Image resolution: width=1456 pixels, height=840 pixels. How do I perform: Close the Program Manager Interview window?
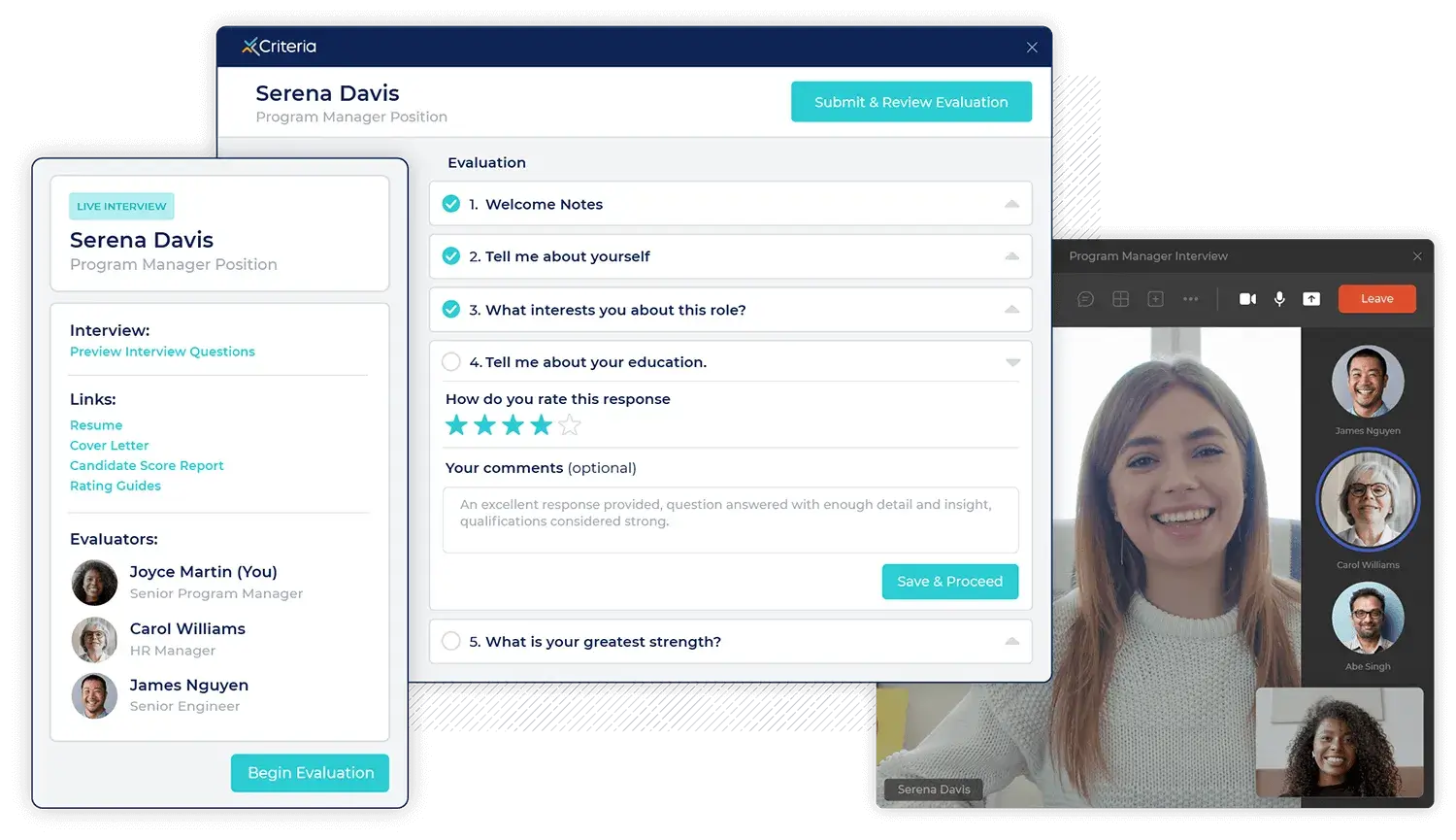1417,256
